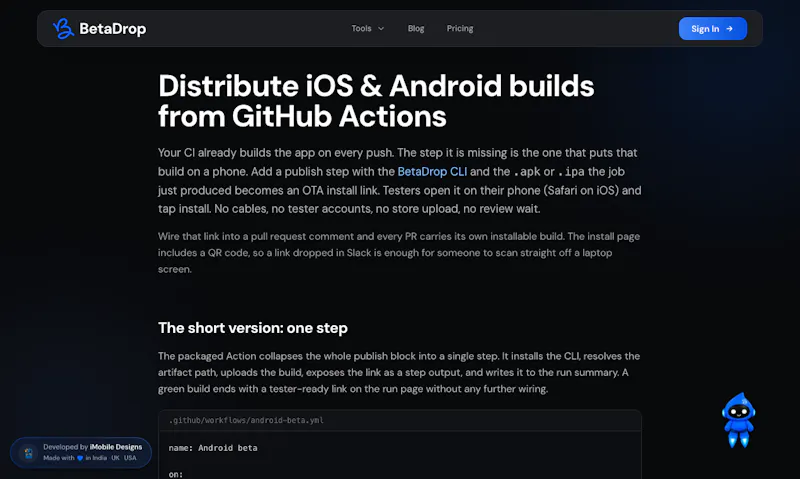
Task: Click the 'Made with' India UK USA text
Action: 90,458
